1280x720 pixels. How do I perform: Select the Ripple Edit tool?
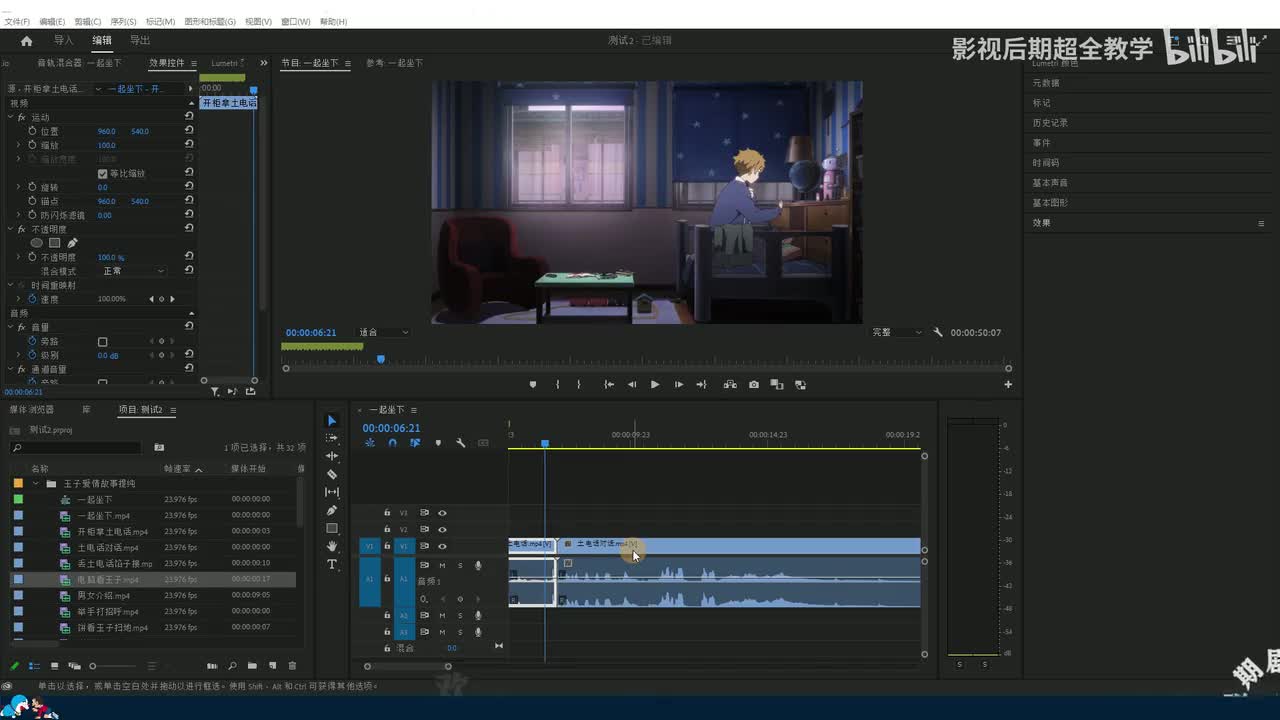(332, 456)
